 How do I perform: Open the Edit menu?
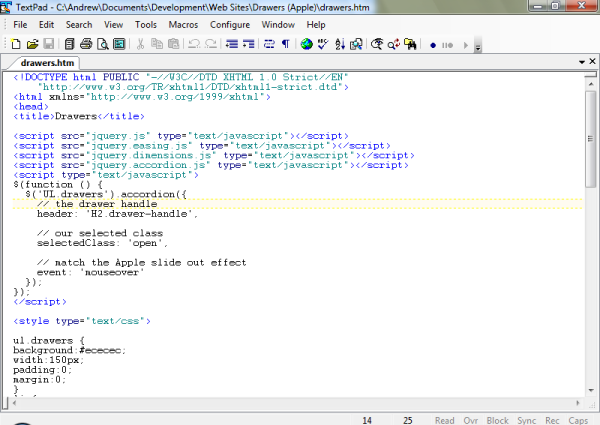[x=46, y=25]
